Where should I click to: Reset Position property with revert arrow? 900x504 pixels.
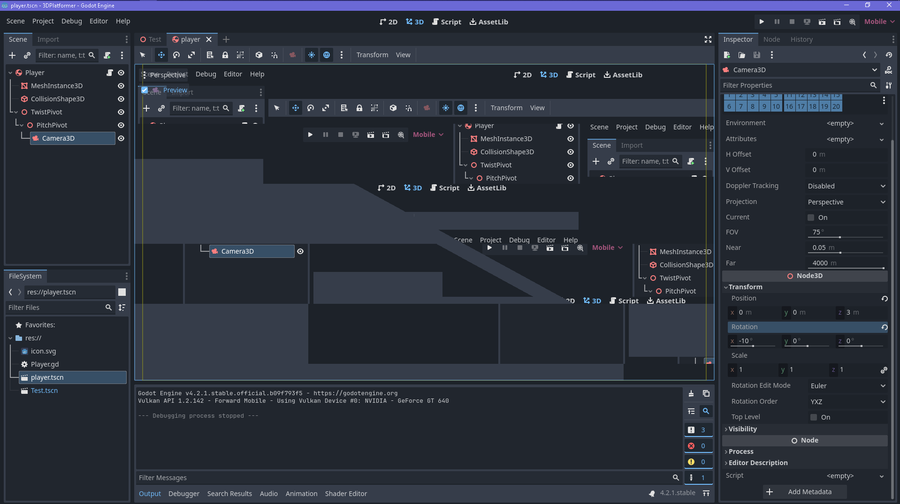(885, 298)
